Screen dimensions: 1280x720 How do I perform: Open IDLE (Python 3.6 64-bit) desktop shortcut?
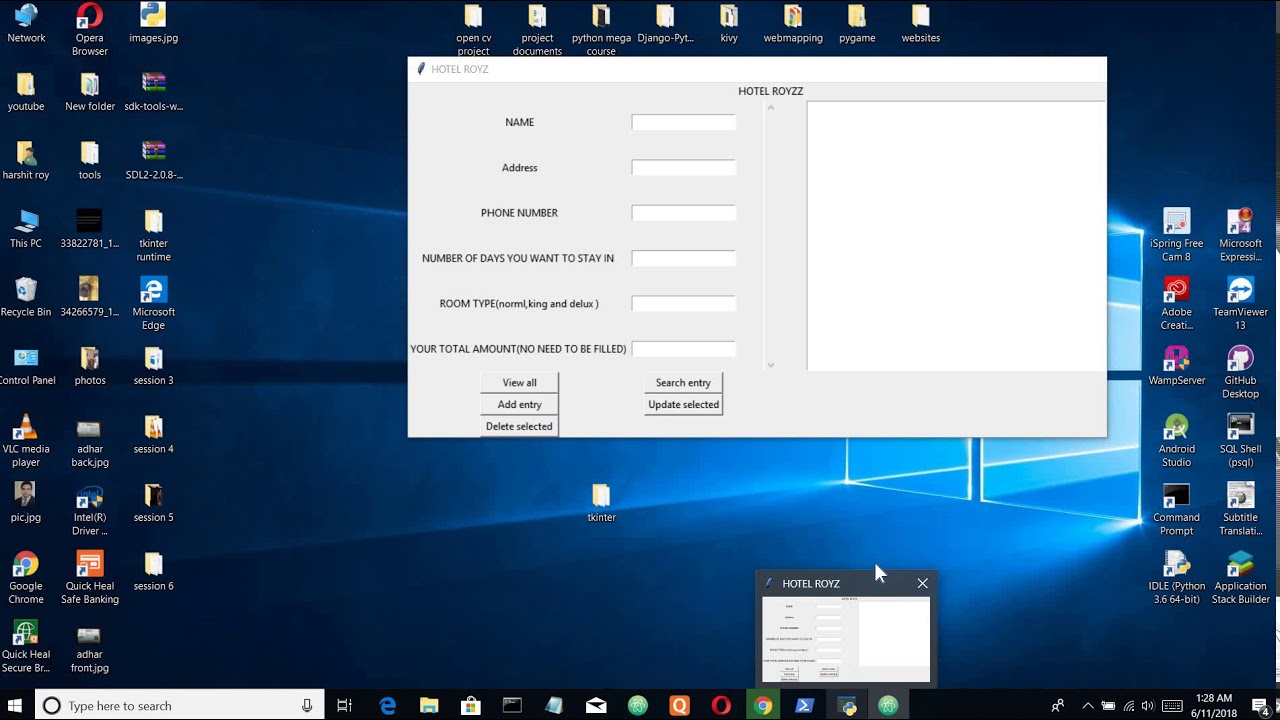click(x=1176, y=565)
